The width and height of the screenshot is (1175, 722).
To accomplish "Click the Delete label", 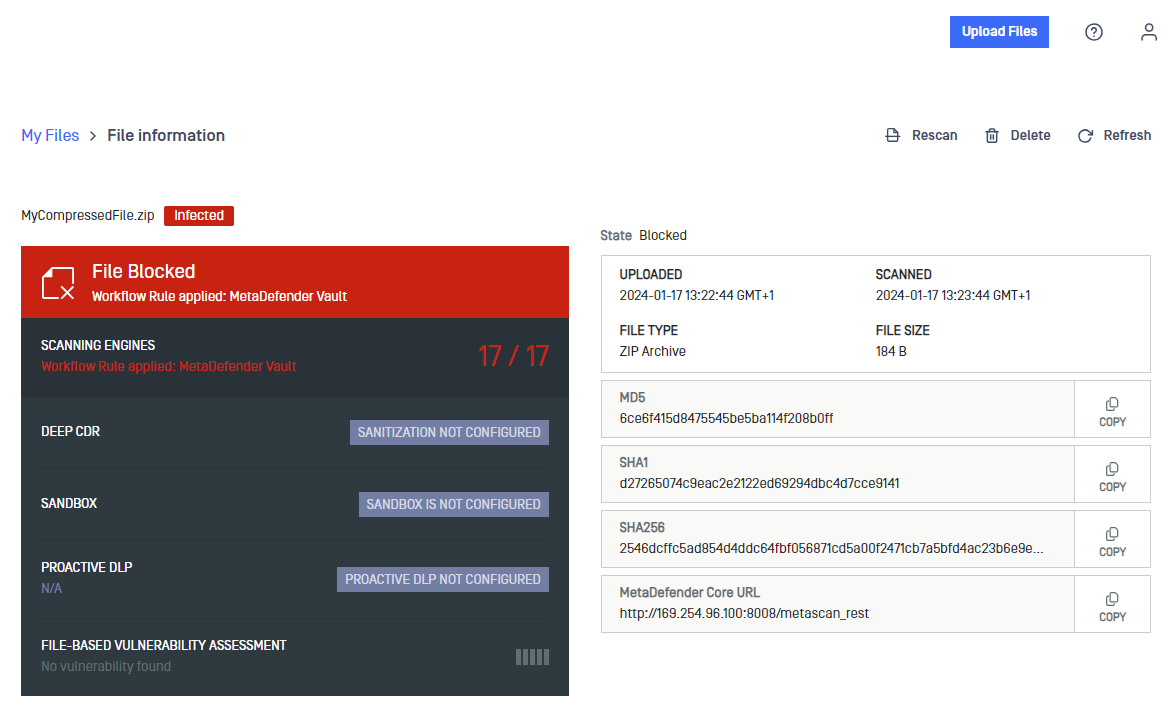I will point(1030,136).
